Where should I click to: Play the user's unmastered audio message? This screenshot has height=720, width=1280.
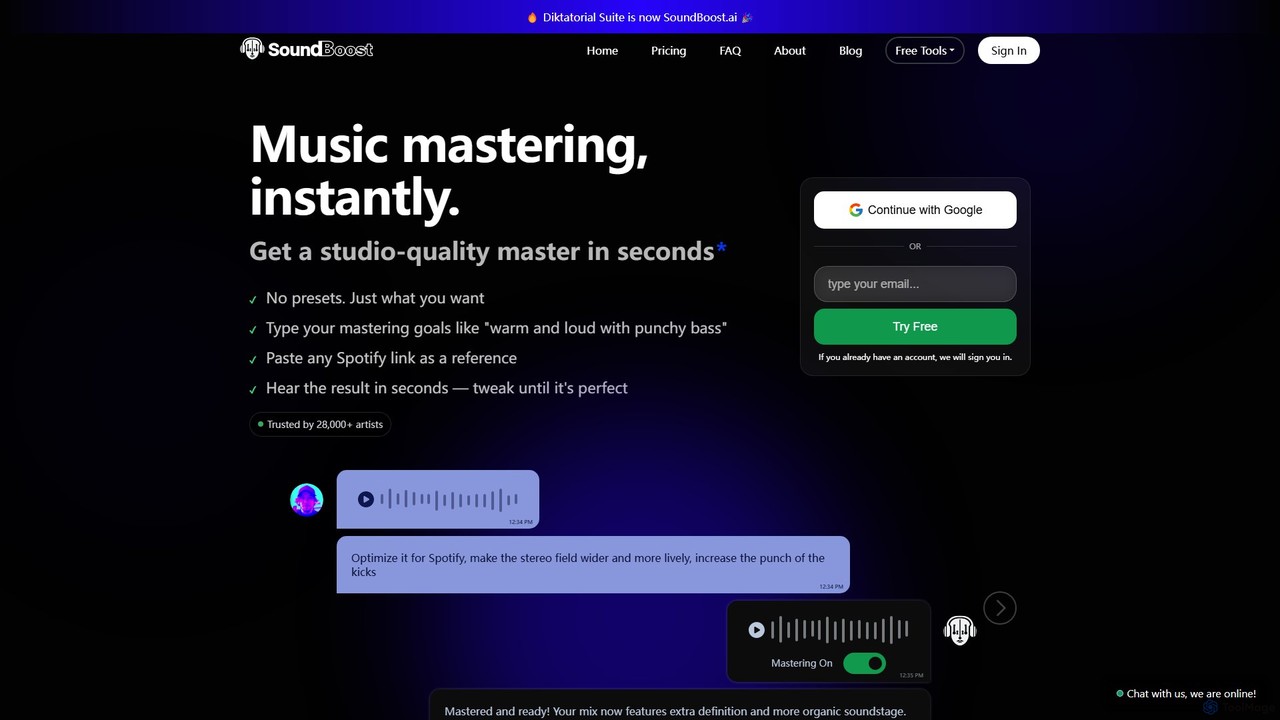click(x=366, y=499)
